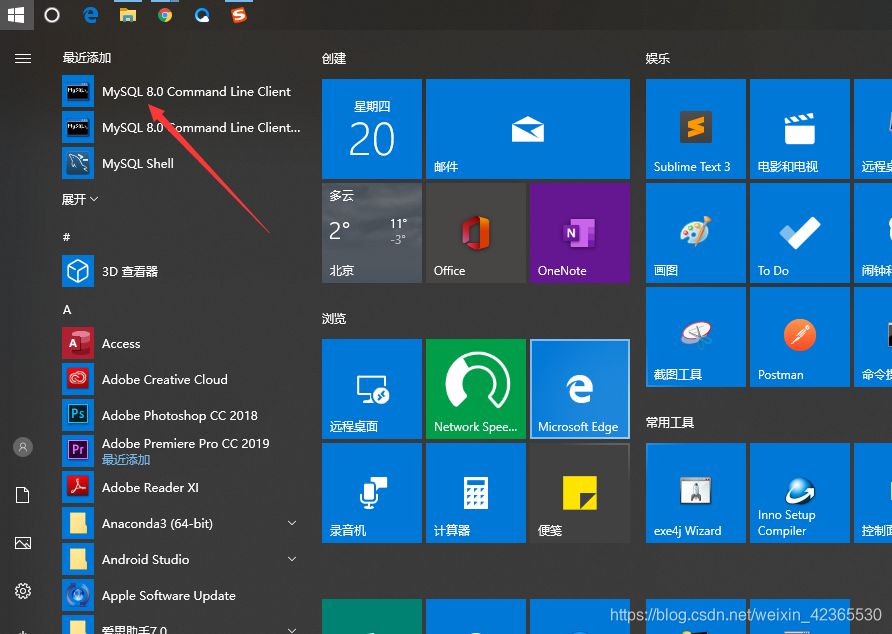
Task: Open Documents from the Start sidebar
Action: click(23, 495)
